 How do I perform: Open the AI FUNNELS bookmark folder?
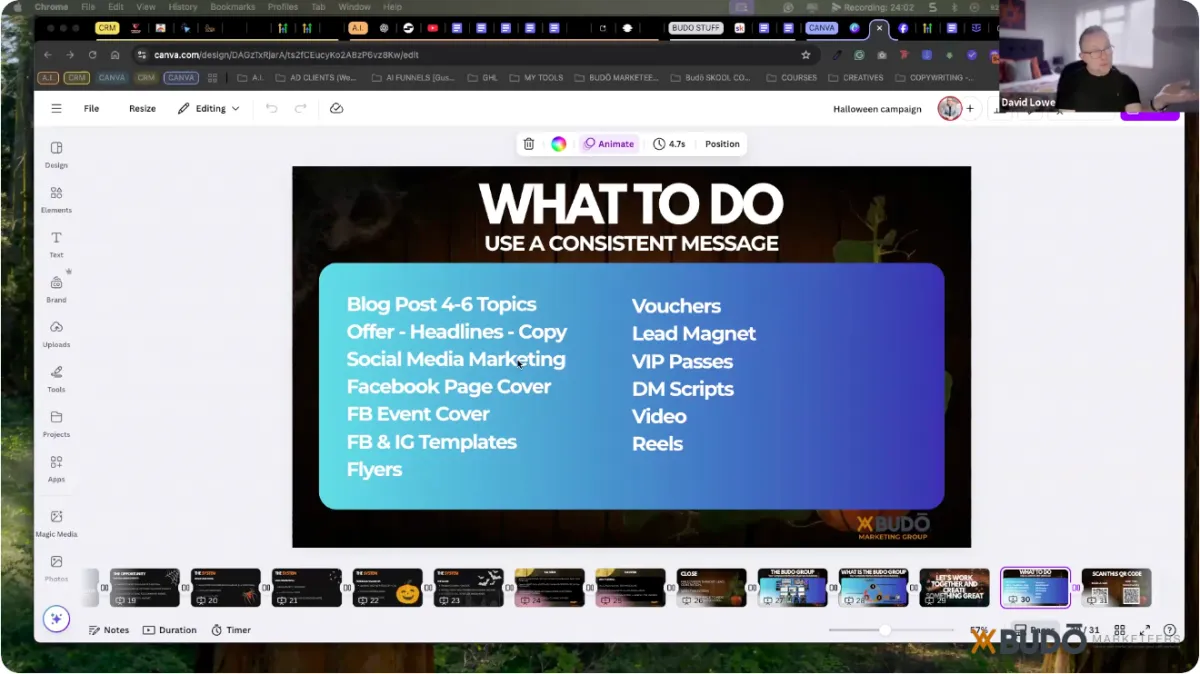coord(412,77)
